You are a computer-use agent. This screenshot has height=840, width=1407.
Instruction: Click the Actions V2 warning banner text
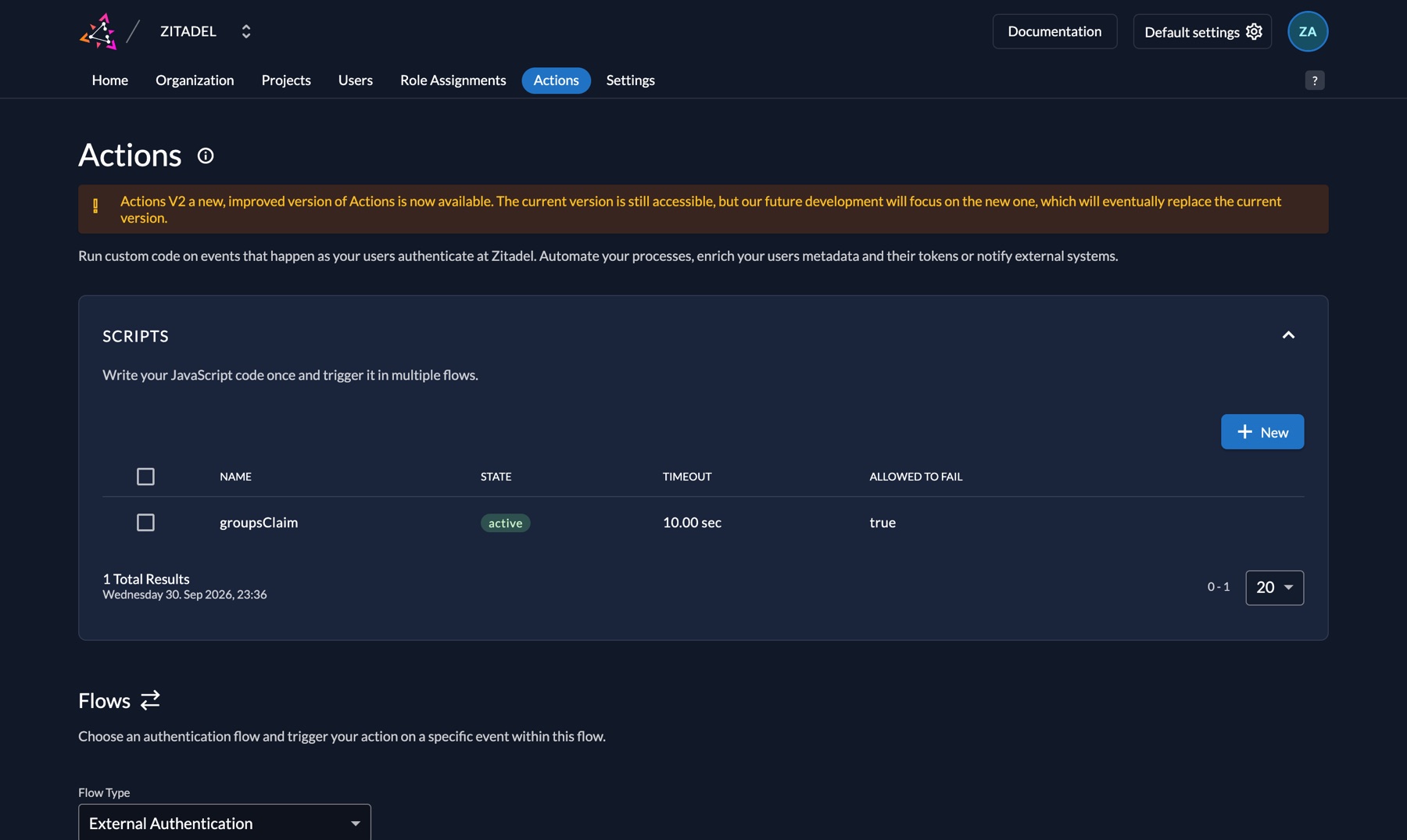click(x=700, y=209)
